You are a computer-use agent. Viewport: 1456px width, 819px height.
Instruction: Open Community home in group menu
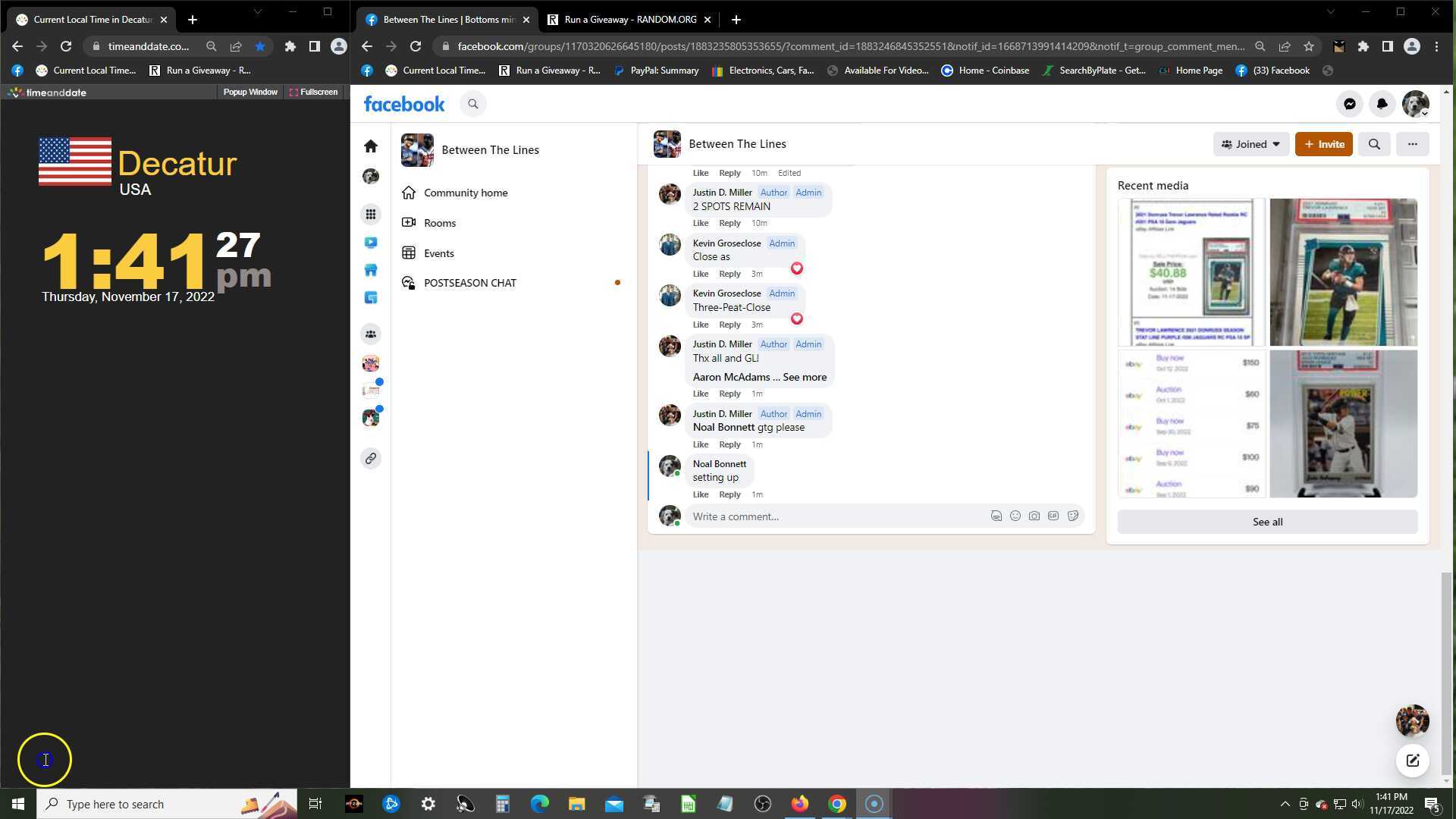tap(466, 193)
